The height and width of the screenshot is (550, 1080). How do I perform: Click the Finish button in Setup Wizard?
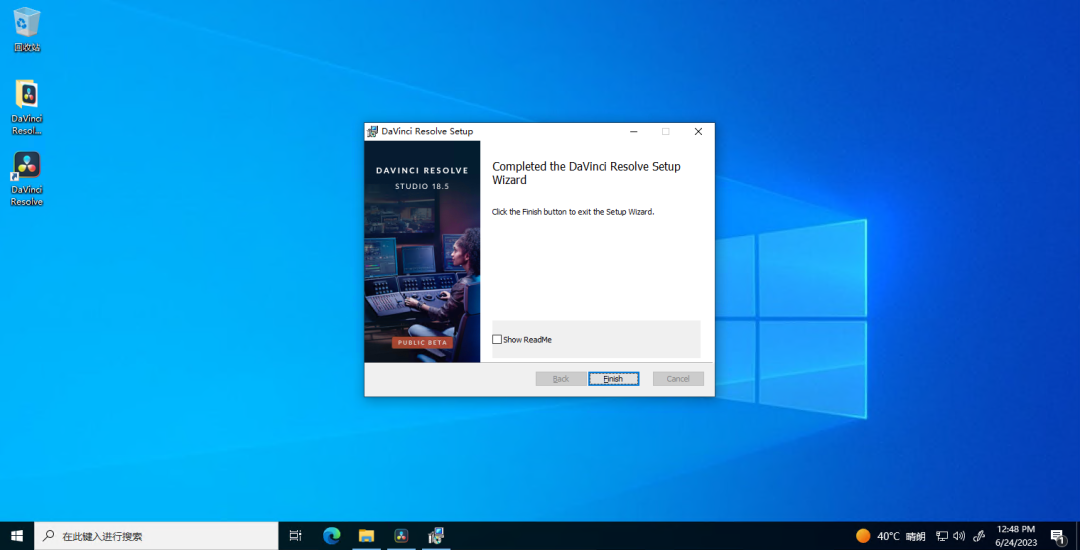[613, 379]
